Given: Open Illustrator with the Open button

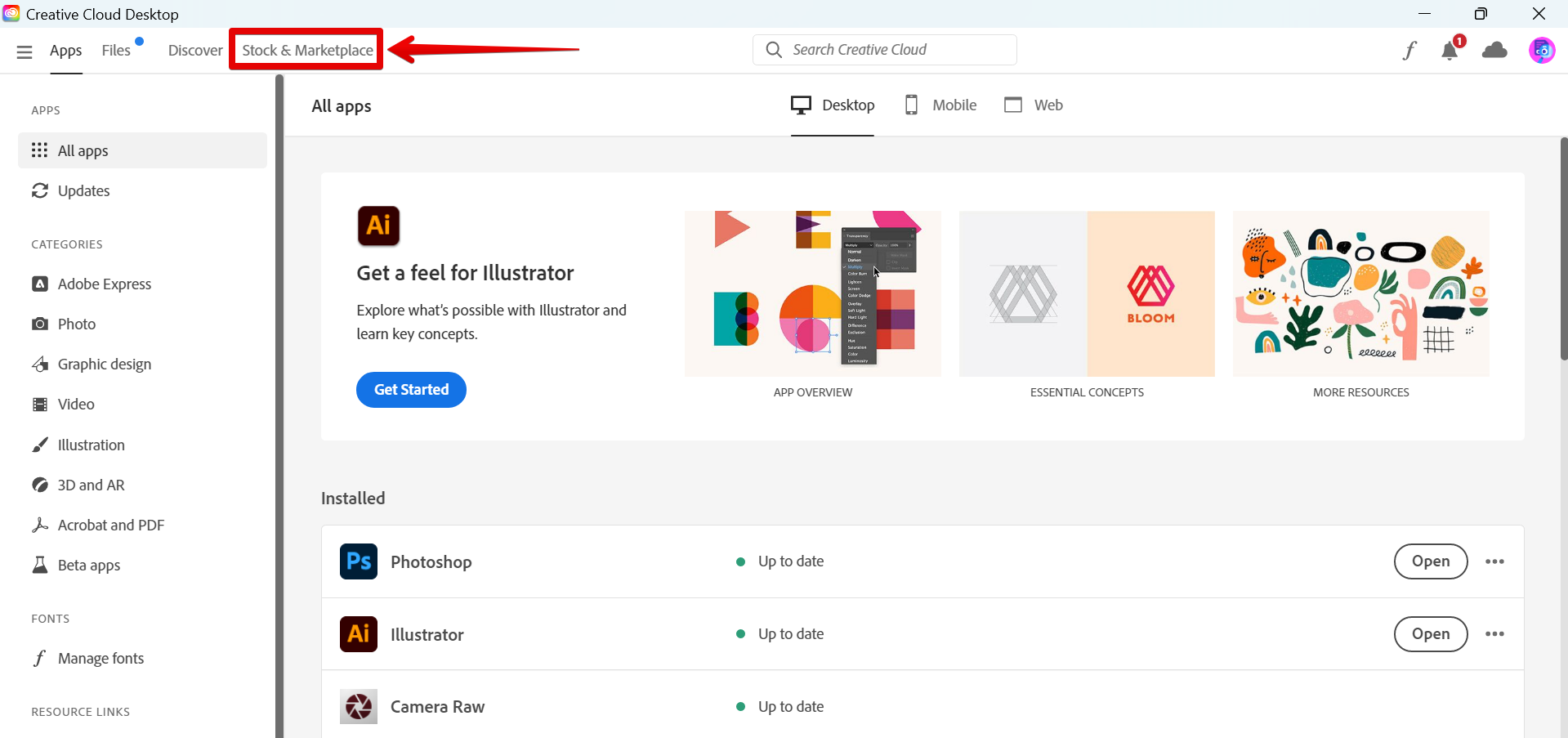Looking at the screenshot, I should point(1431,634).
